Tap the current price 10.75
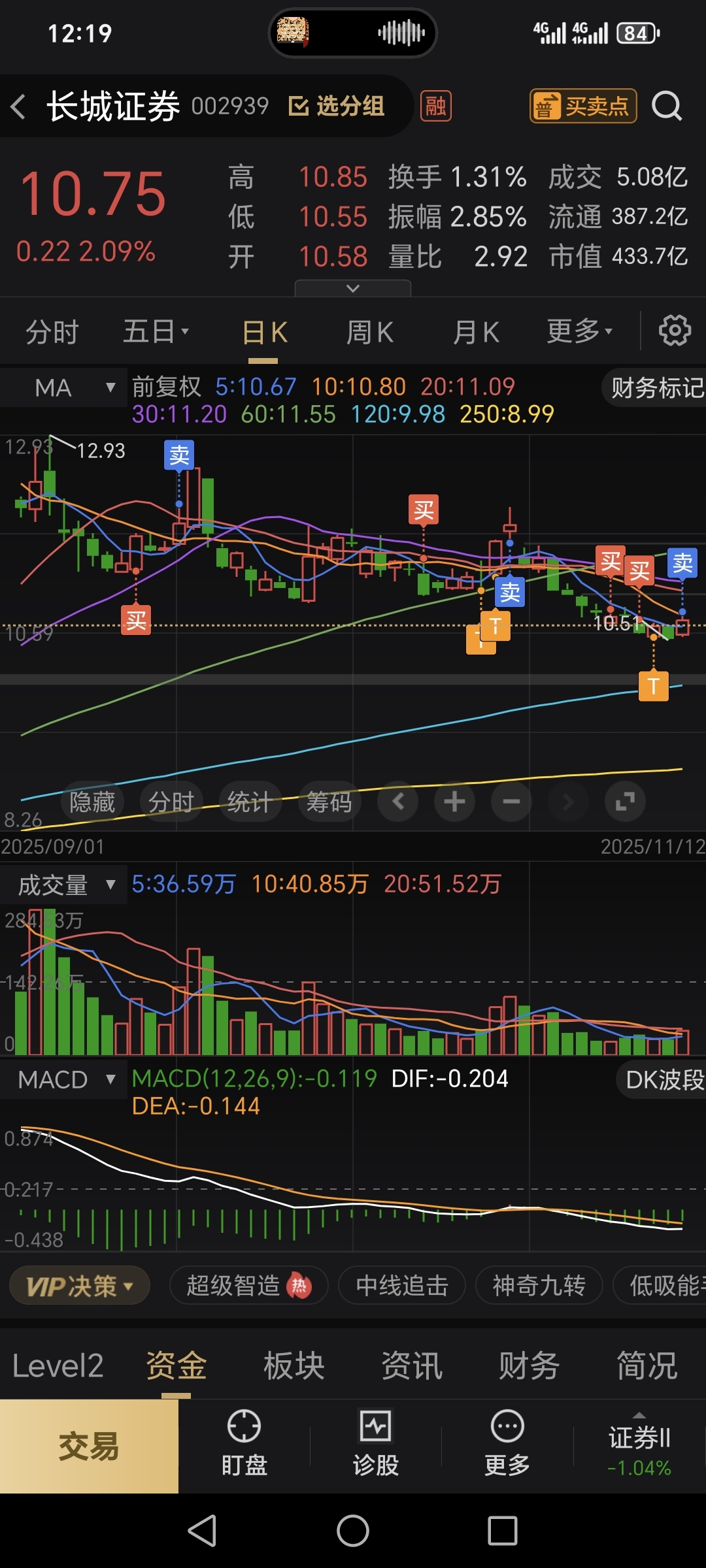Viewport: 706px width, 1568px height. click(x=93, y=194)
